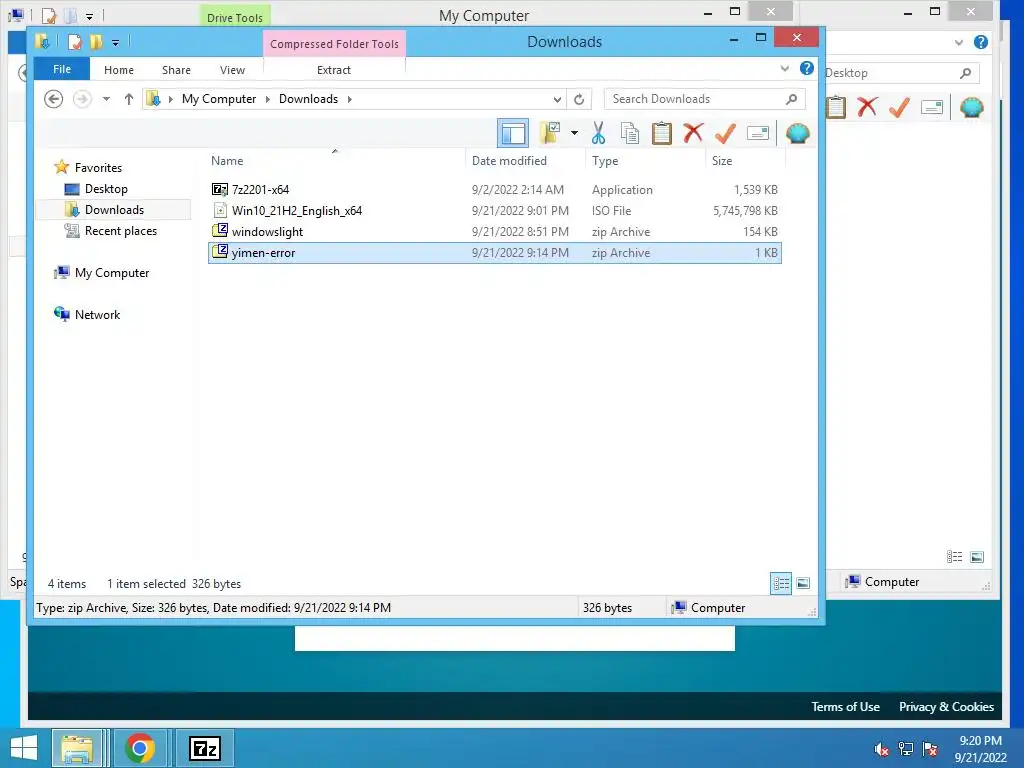
Task: Select the yimen-error zip archive
Action: click(x=494, y=253)
